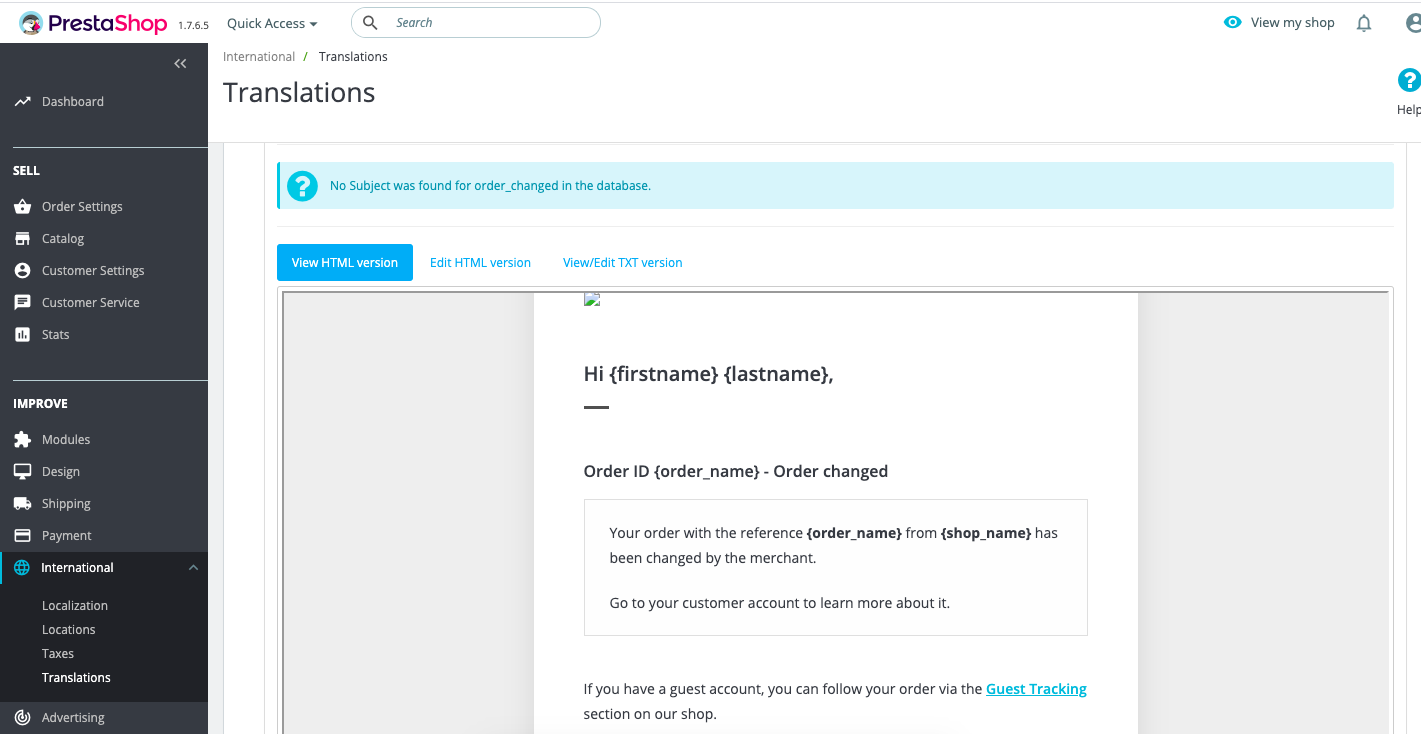Collapse the International submenu chevron

point(192,567)
